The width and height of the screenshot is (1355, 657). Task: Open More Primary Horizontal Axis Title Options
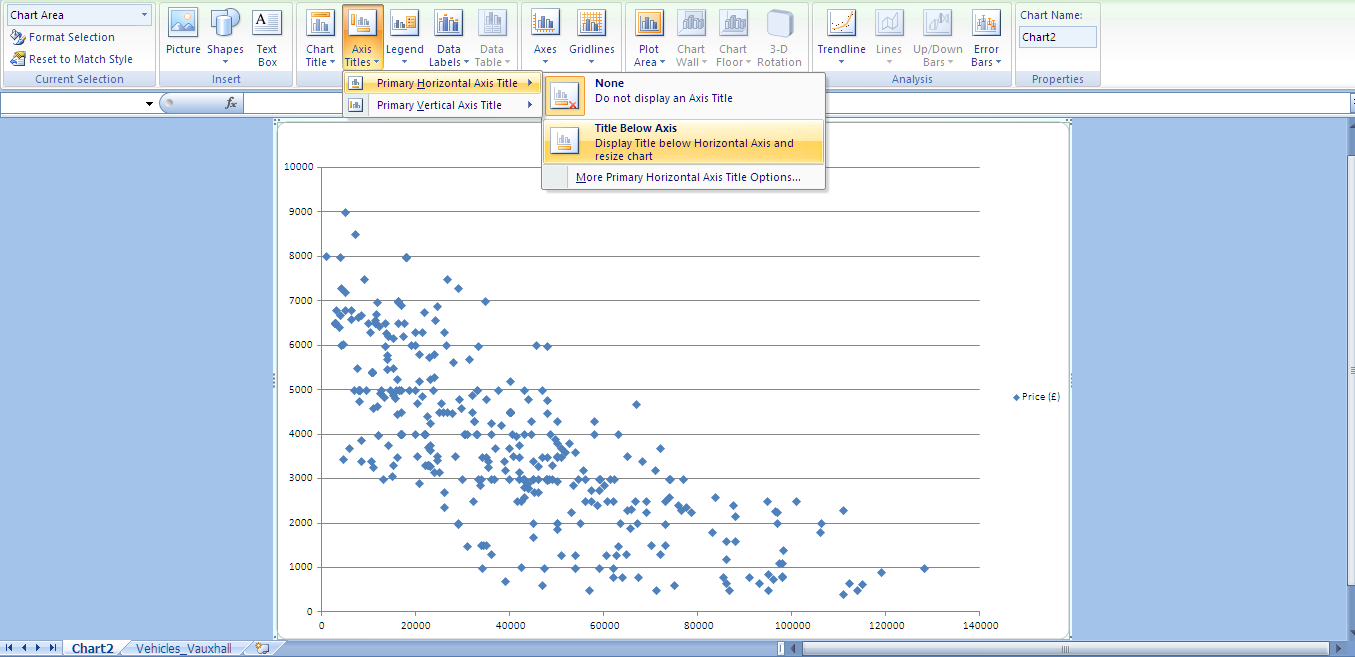[687, 177]
